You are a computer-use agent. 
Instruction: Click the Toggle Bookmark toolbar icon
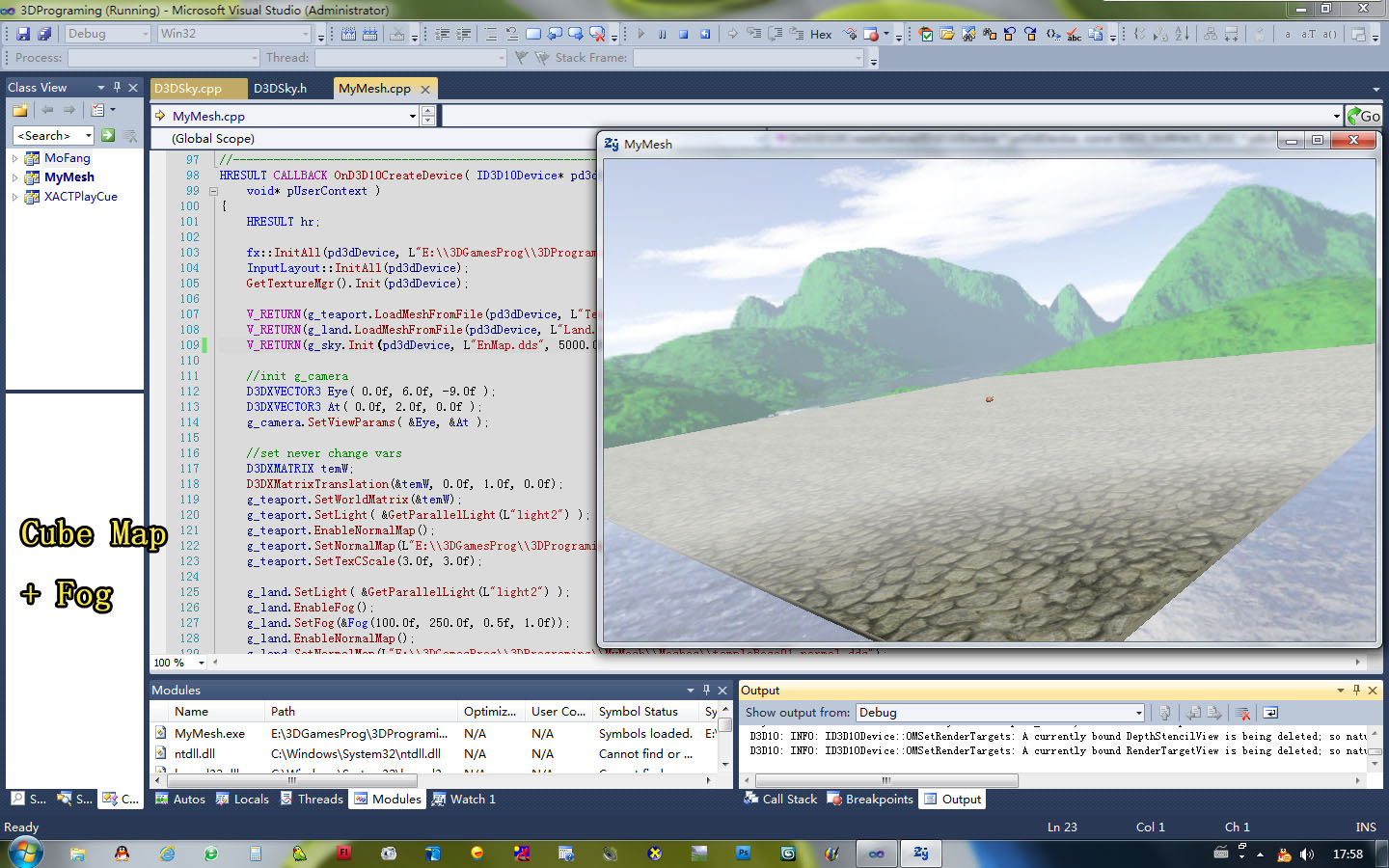pos(532,34)
